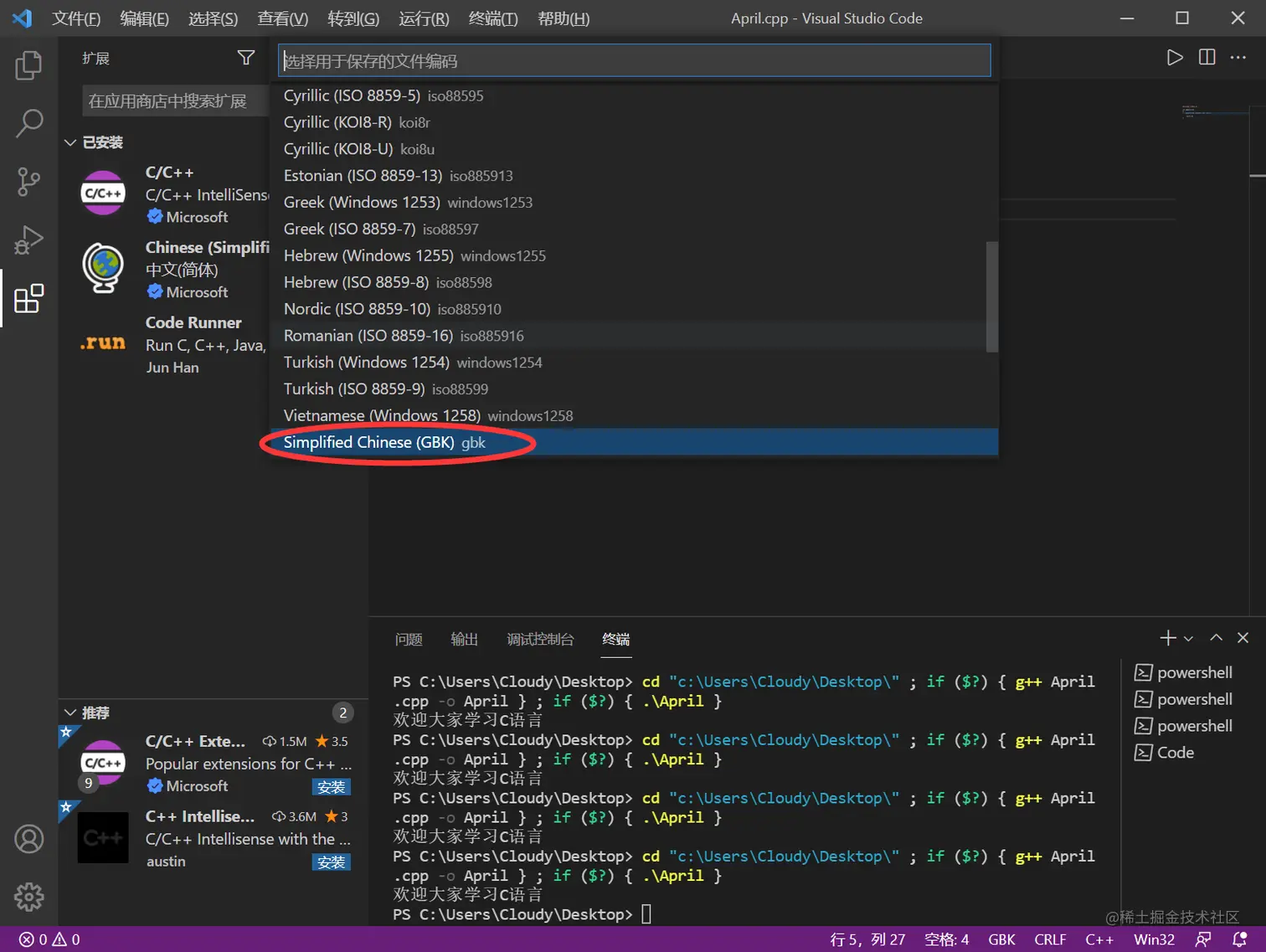Click C++ language mode in status bar

1099,939
